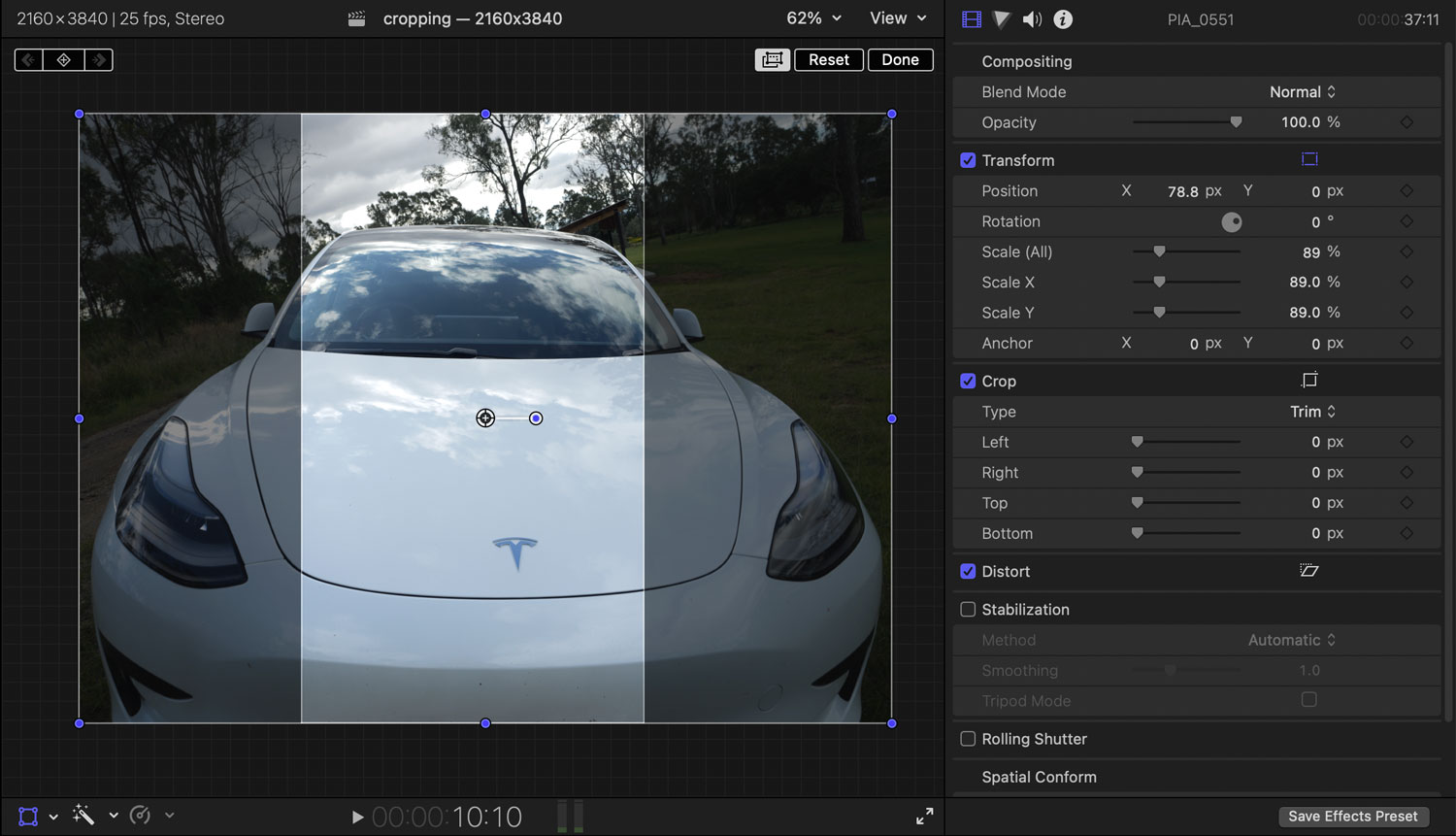
Task: Select the Transform tool in viewer toolbar
Action: 28,817
